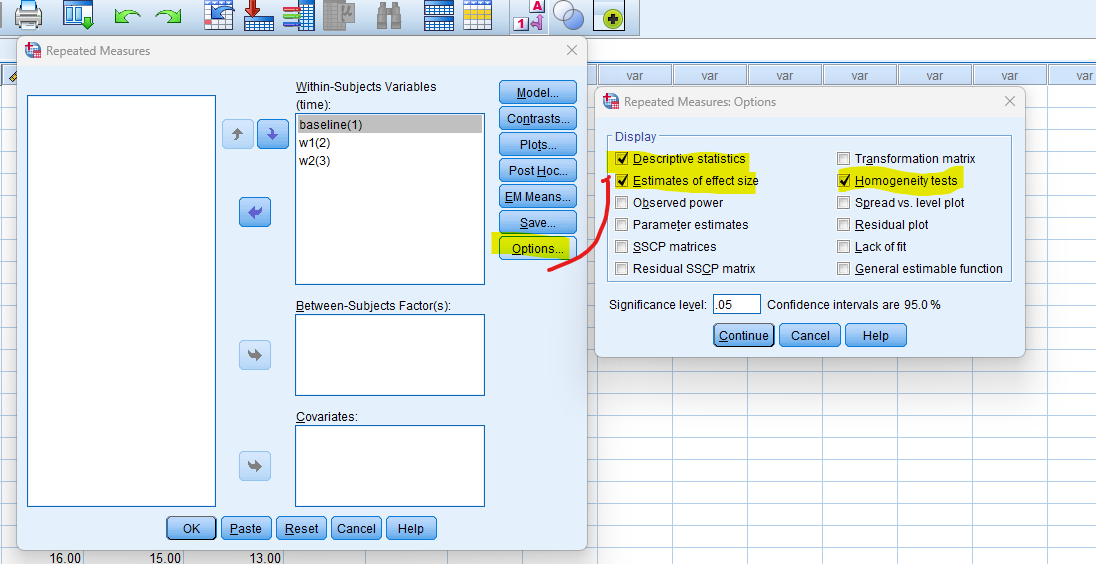Click the Significance level input field
The image size is (1096, 564).
click(x=737, y=305)
